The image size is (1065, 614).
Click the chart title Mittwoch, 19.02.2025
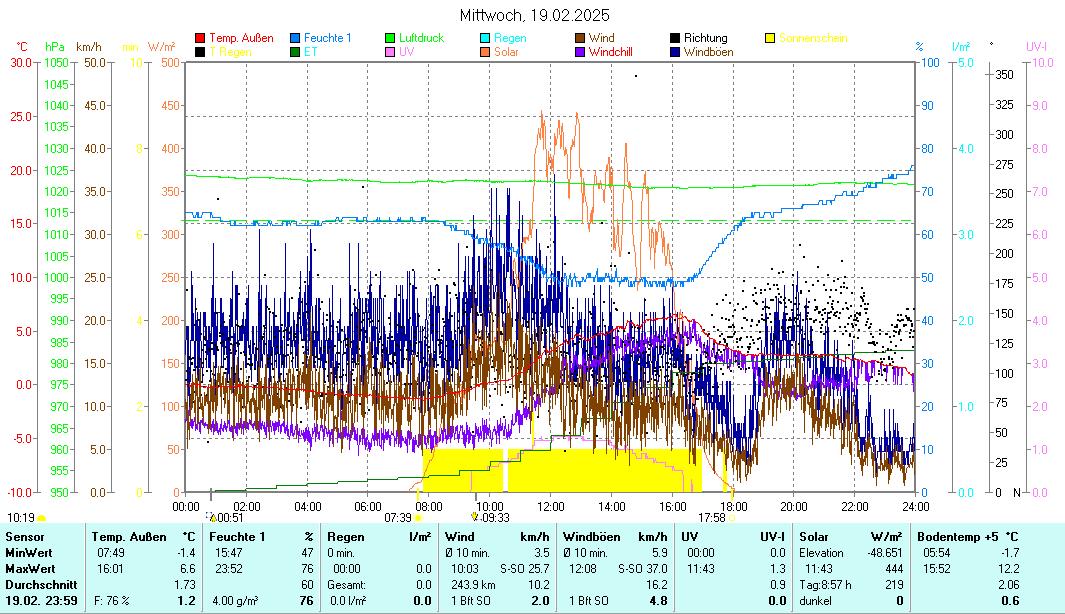(534, 15)
